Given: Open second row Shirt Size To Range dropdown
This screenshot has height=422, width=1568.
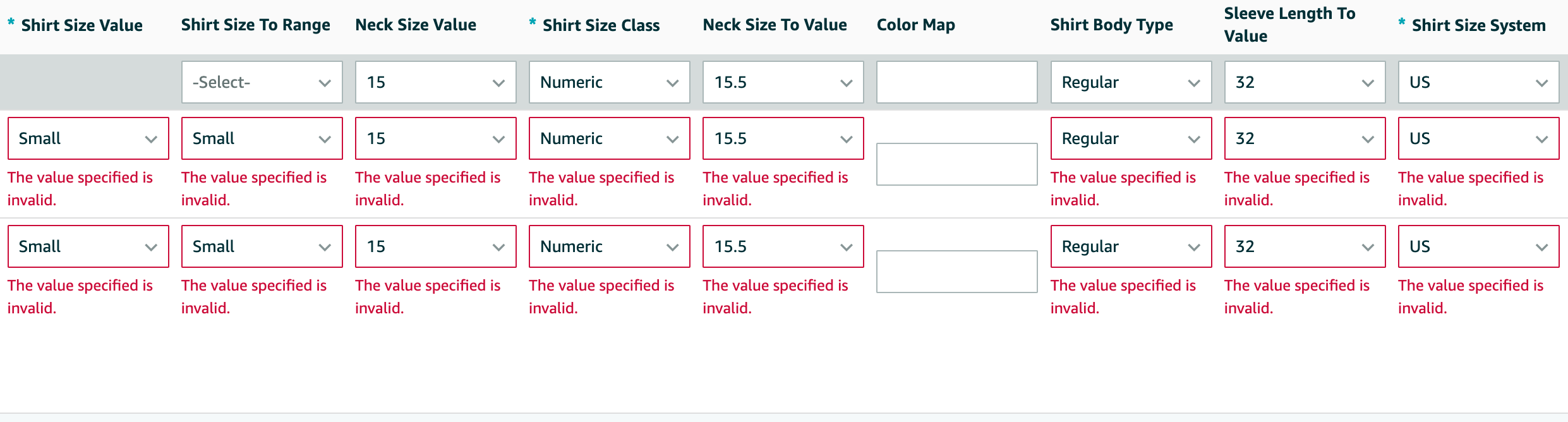Looking at the screenshot, I should [262, 246].
